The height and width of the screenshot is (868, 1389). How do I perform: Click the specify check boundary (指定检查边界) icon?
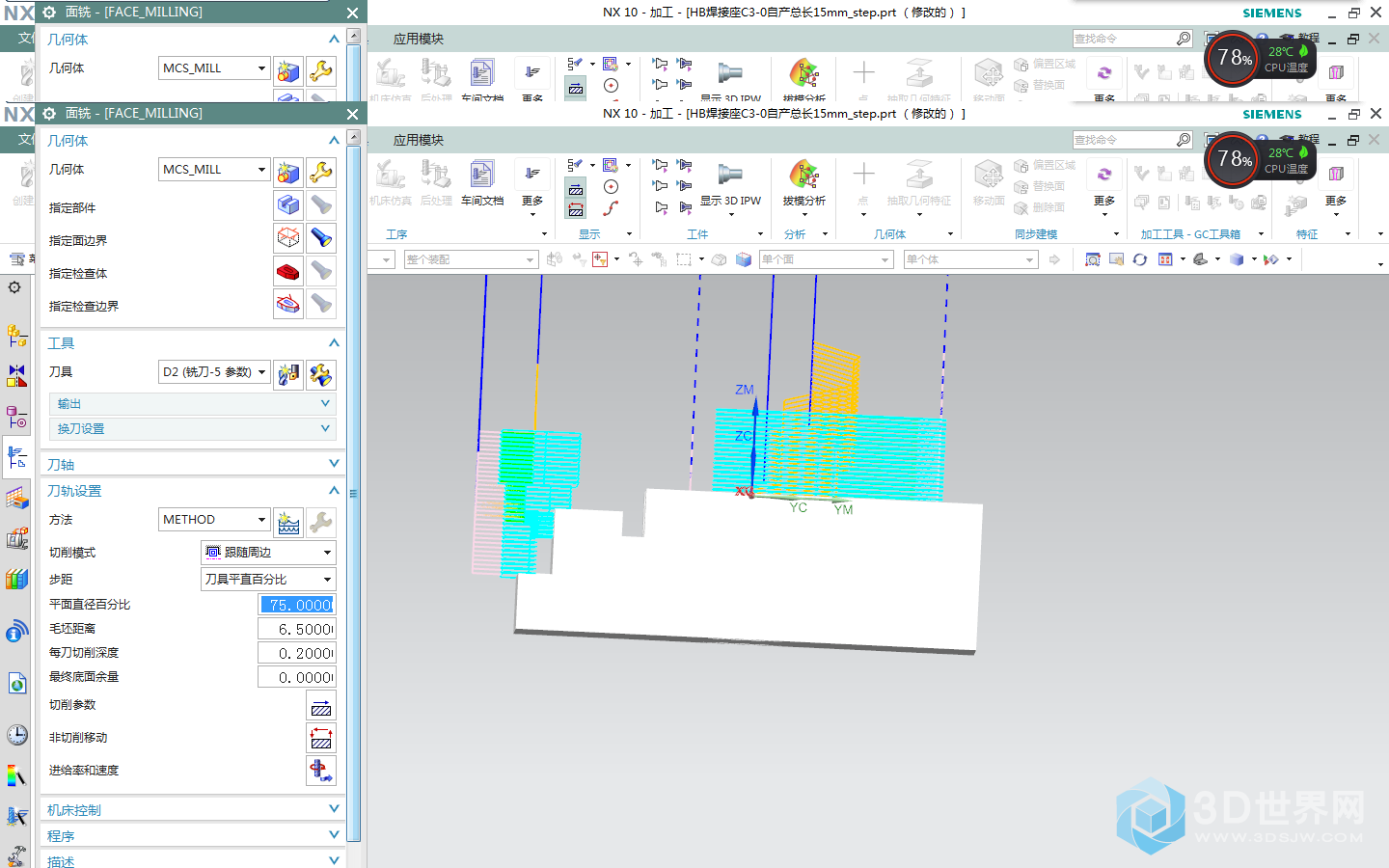click(x=288, y=304)
